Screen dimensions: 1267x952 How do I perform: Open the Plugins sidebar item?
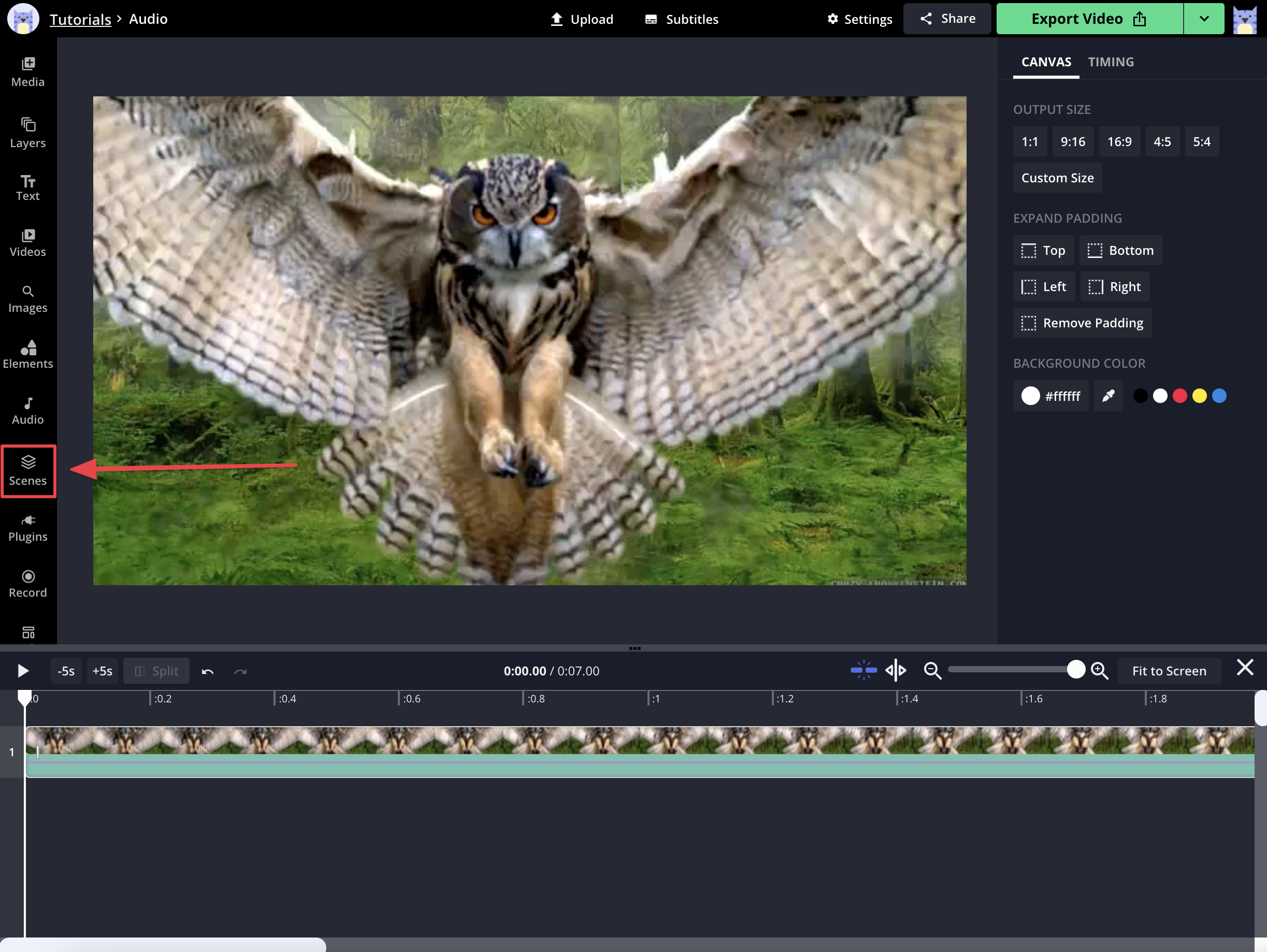[28, 527]
